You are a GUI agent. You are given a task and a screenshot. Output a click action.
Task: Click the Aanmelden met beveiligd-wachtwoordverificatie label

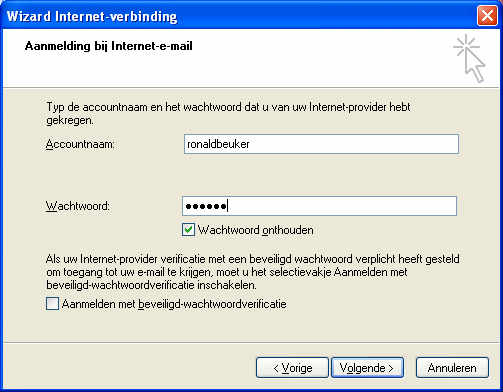[174, 304]
